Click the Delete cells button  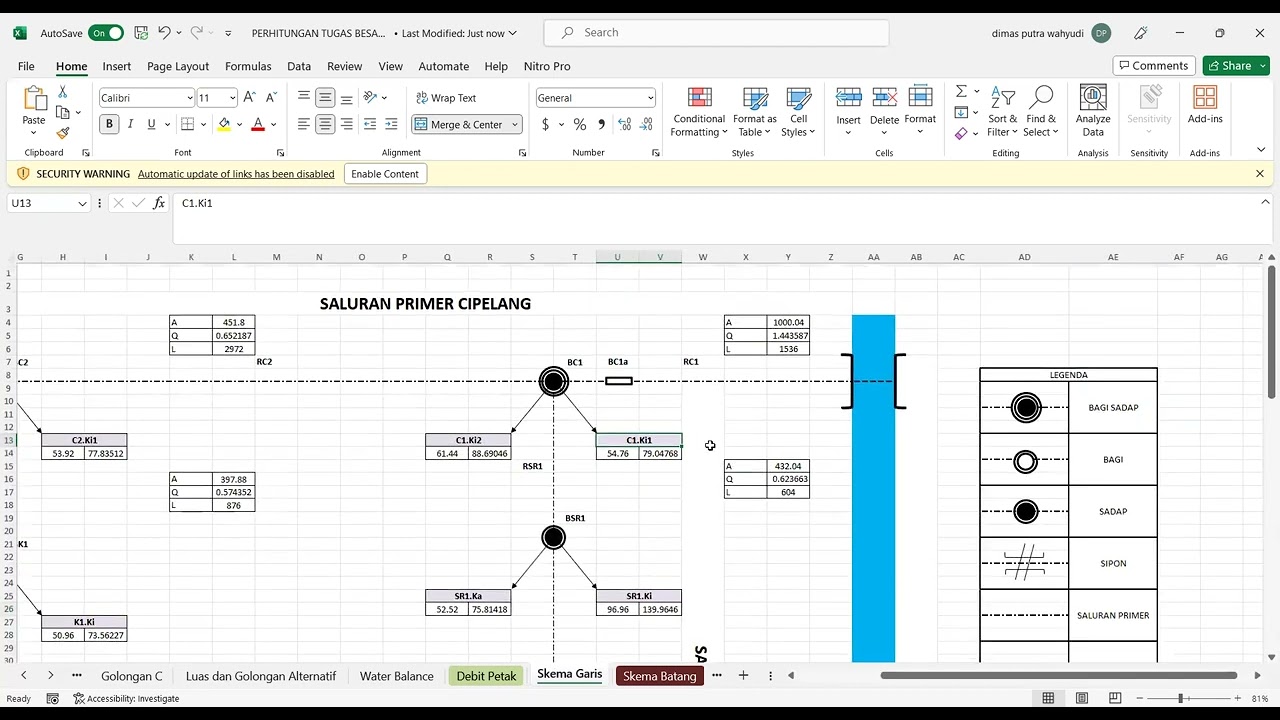pyautogui.click(x=884, y=112)
